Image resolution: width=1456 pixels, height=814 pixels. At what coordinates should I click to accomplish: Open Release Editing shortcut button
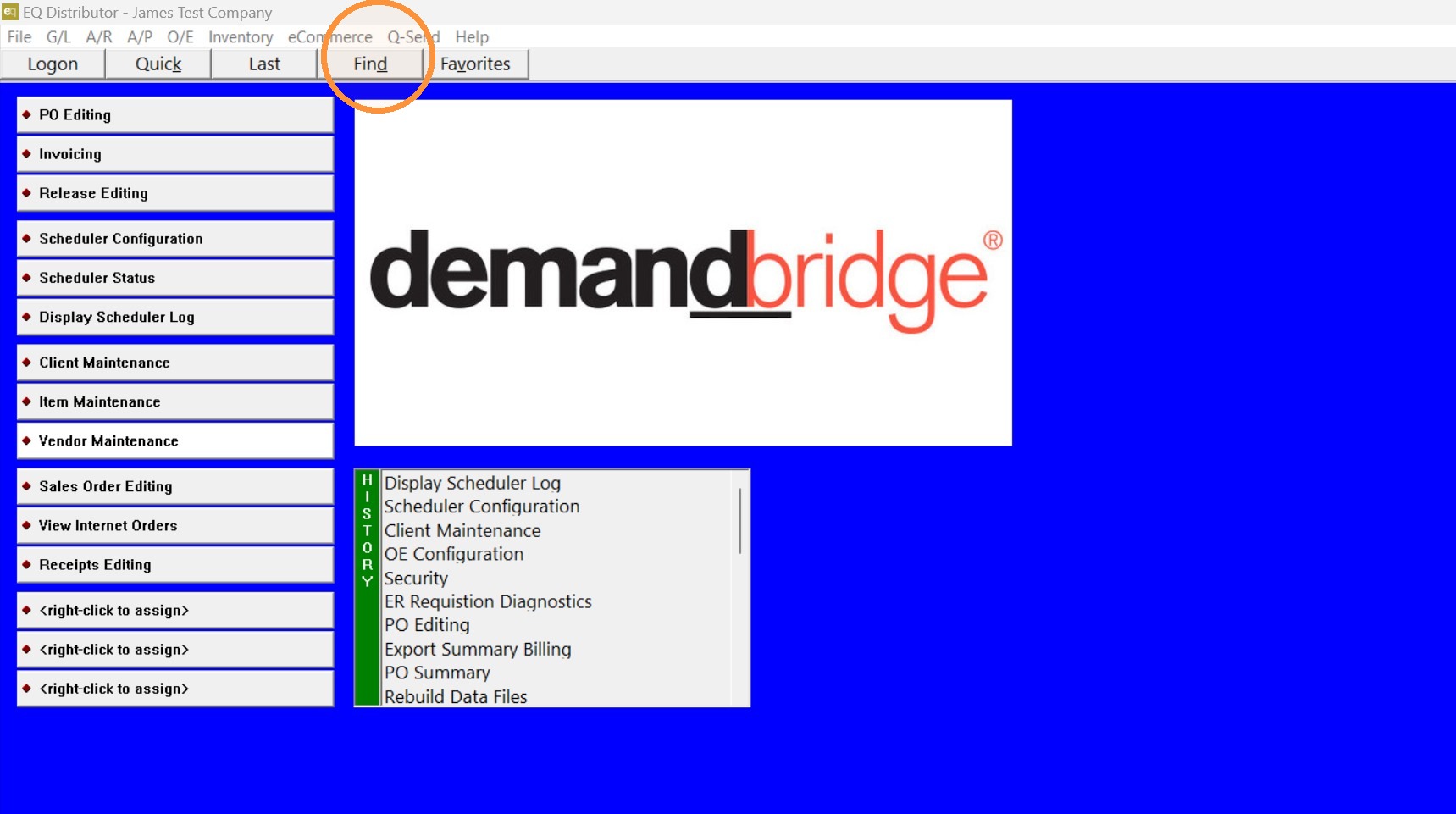coord(175,193)
